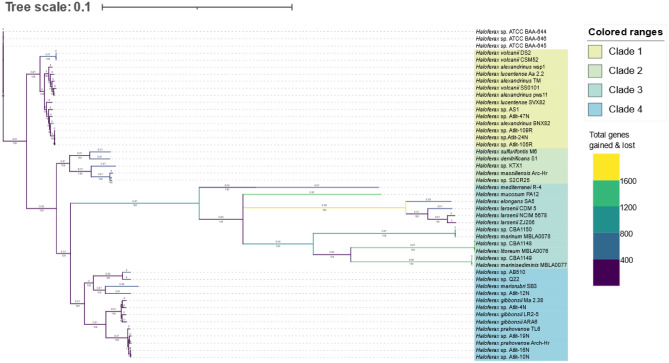
Task: Select the Clade 3 legend swatch
Action: point(595,90)
